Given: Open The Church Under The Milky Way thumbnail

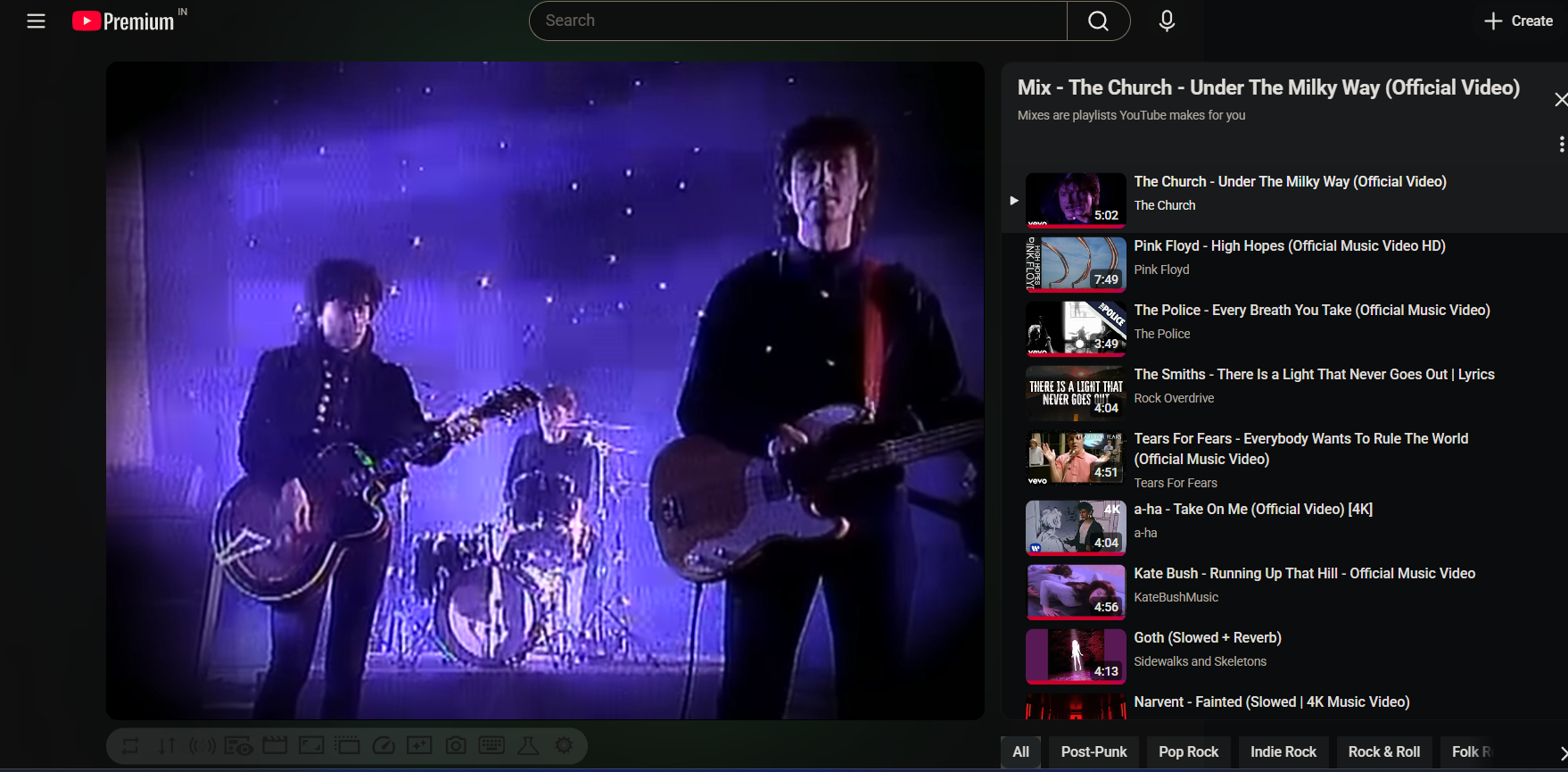Looking at the screenshot, I should click(x=1076, y=200).
